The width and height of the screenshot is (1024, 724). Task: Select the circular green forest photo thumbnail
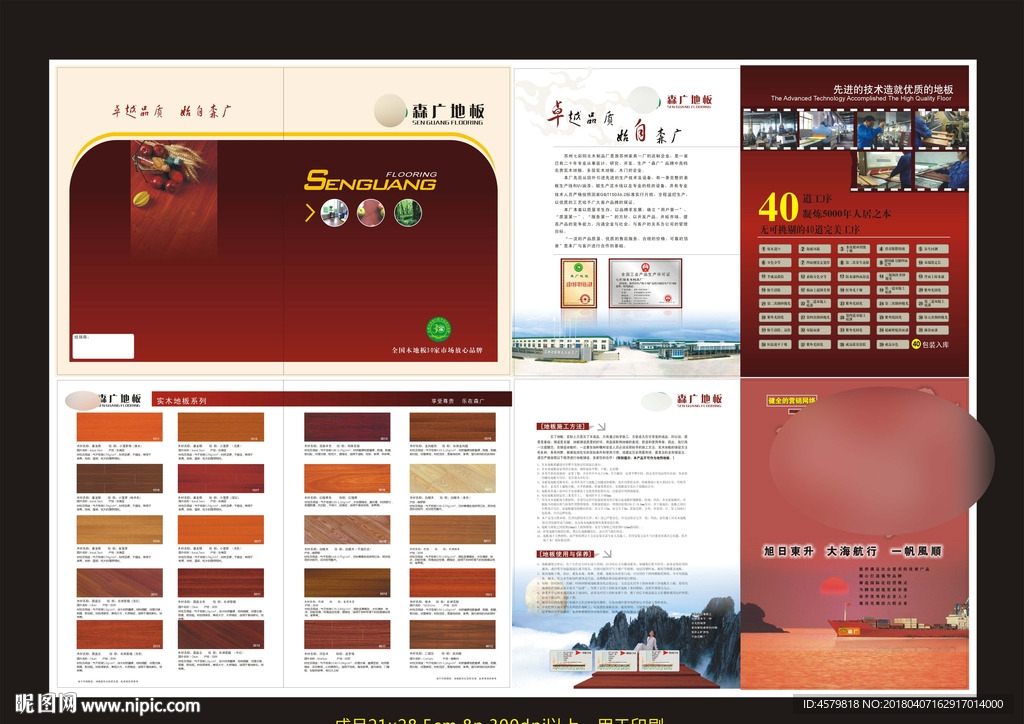408,213
